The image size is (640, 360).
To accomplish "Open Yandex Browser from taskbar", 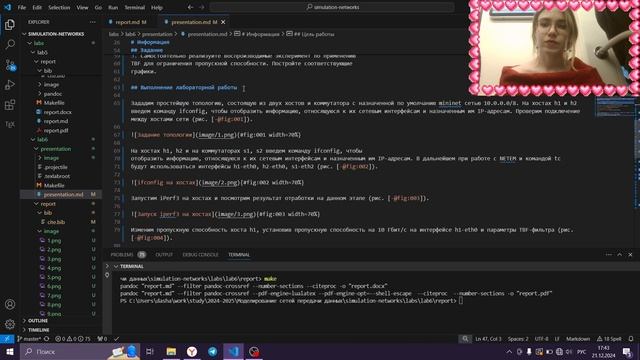I will pos(192,351).
